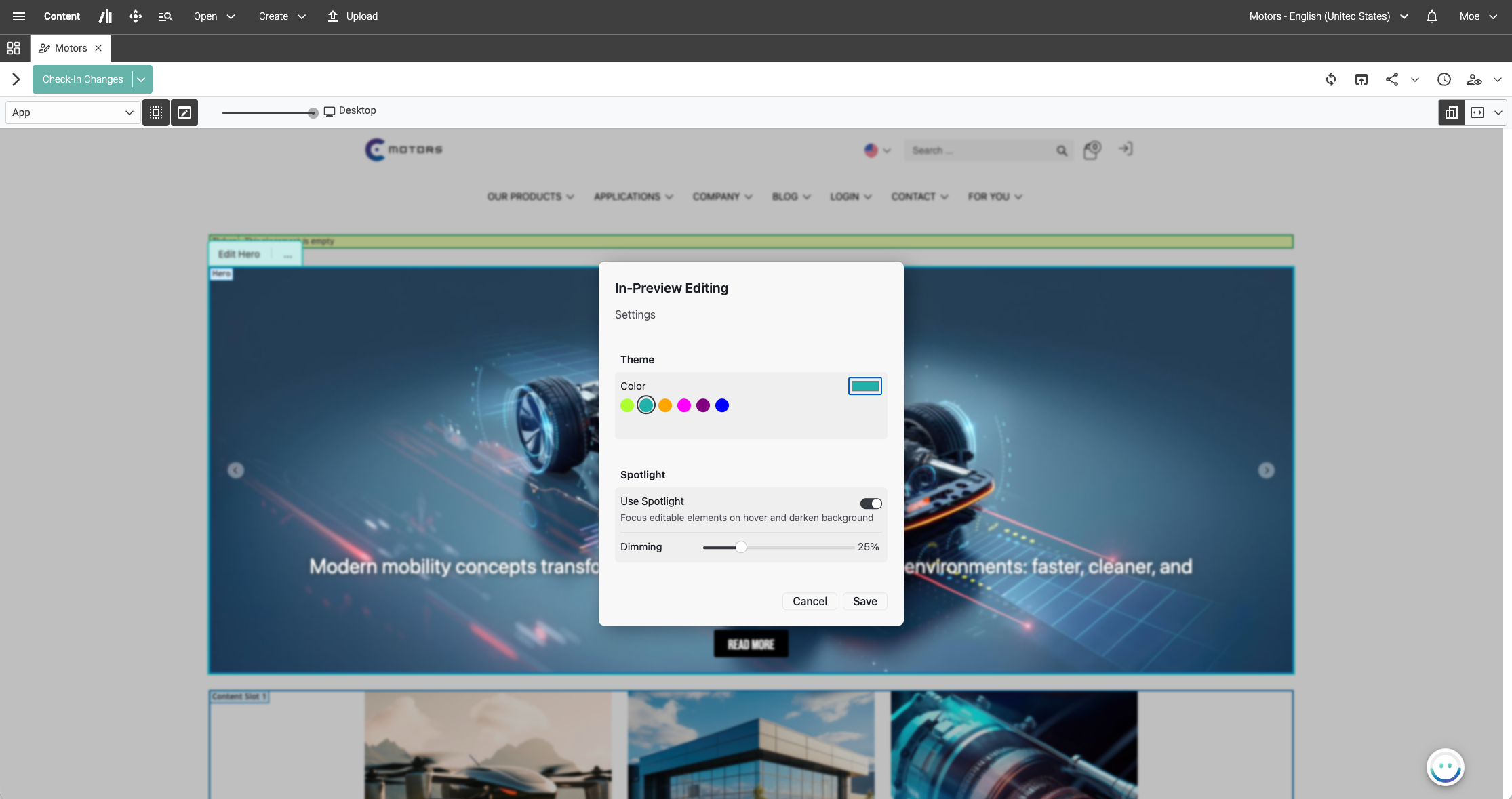Switch to the Motors tab
1512x799 pixels.
point(71,48)
